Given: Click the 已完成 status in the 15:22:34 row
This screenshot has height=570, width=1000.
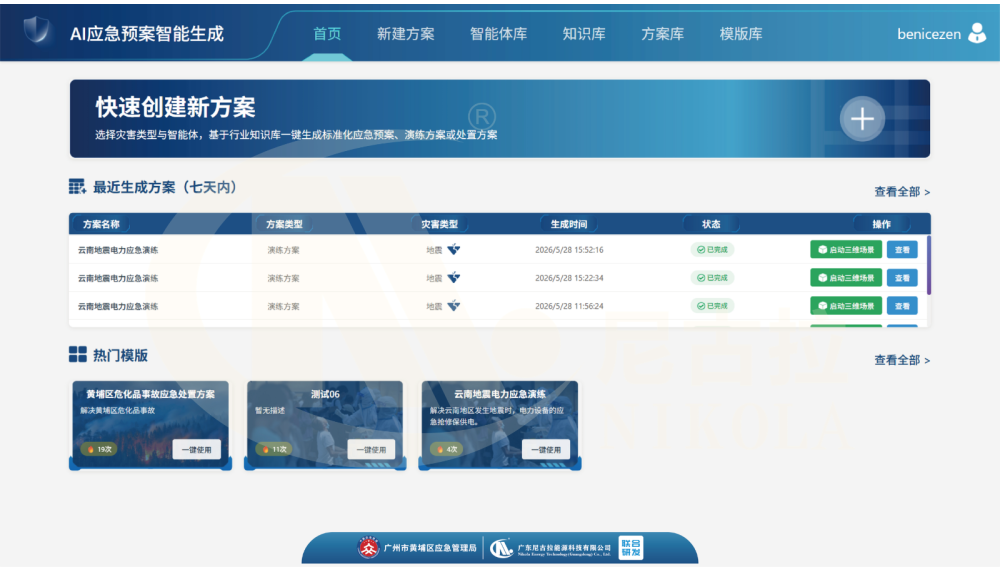Looking at the screenshot, I should (x=712, y=277).
